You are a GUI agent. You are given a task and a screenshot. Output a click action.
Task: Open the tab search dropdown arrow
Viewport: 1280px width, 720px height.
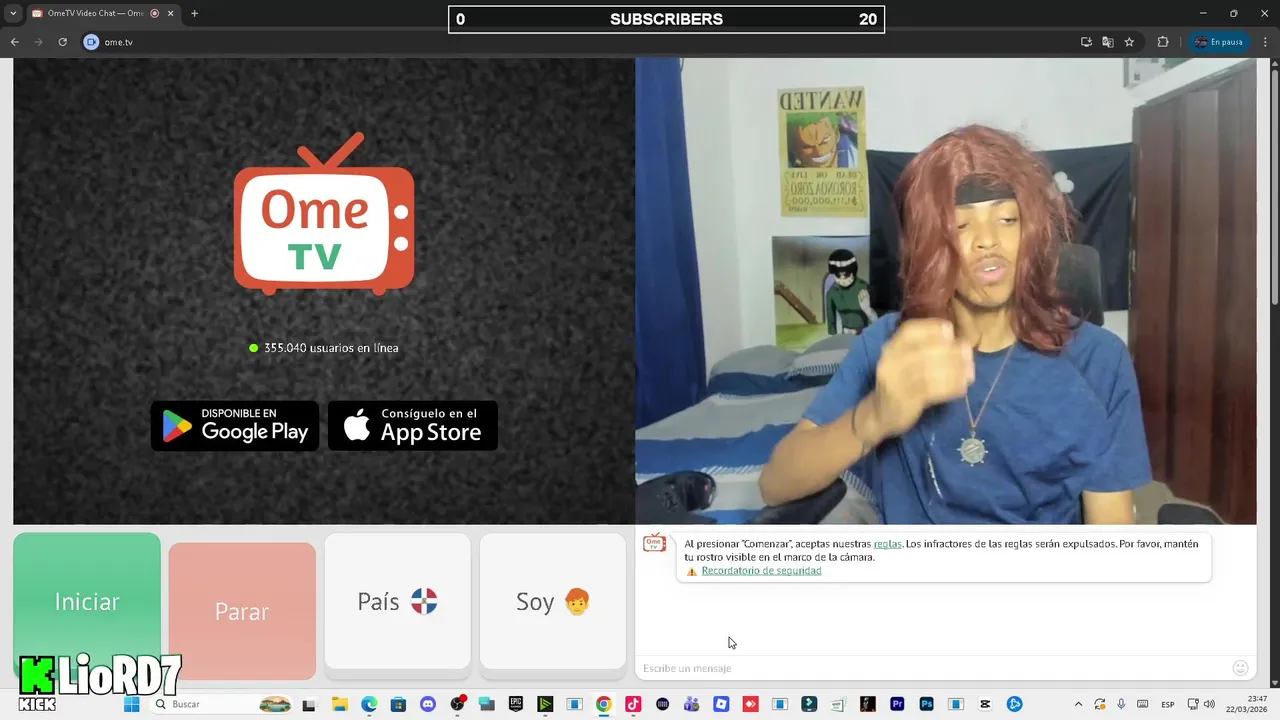point(13,13)
